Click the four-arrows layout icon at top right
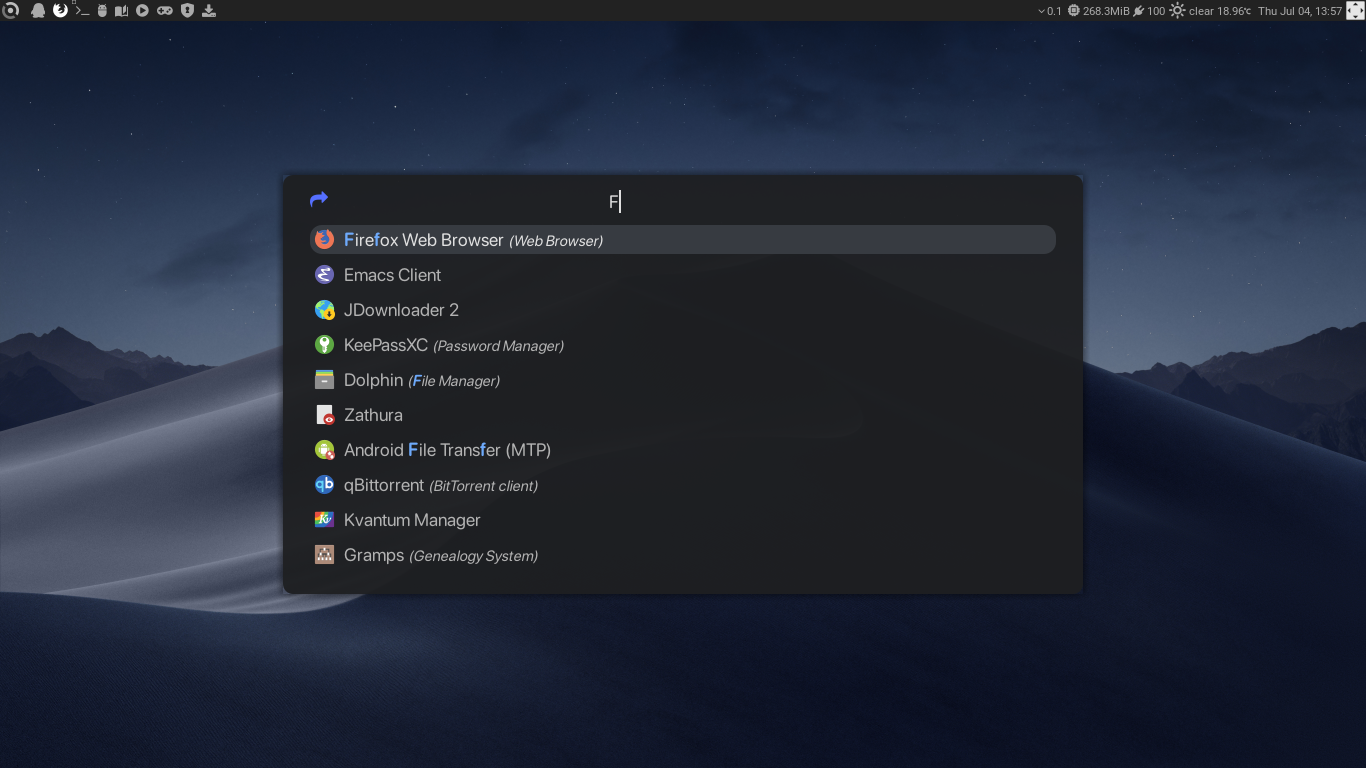The image size is (1366, 768). click(1355, 11)
